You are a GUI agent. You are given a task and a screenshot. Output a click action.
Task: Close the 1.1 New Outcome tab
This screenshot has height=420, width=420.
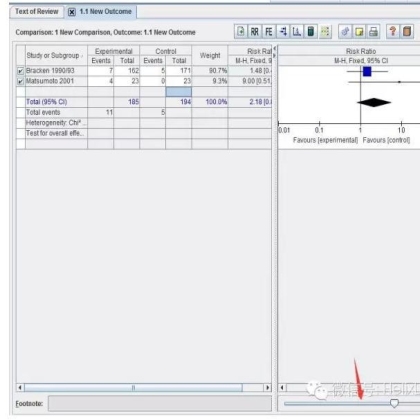(72, 12)
